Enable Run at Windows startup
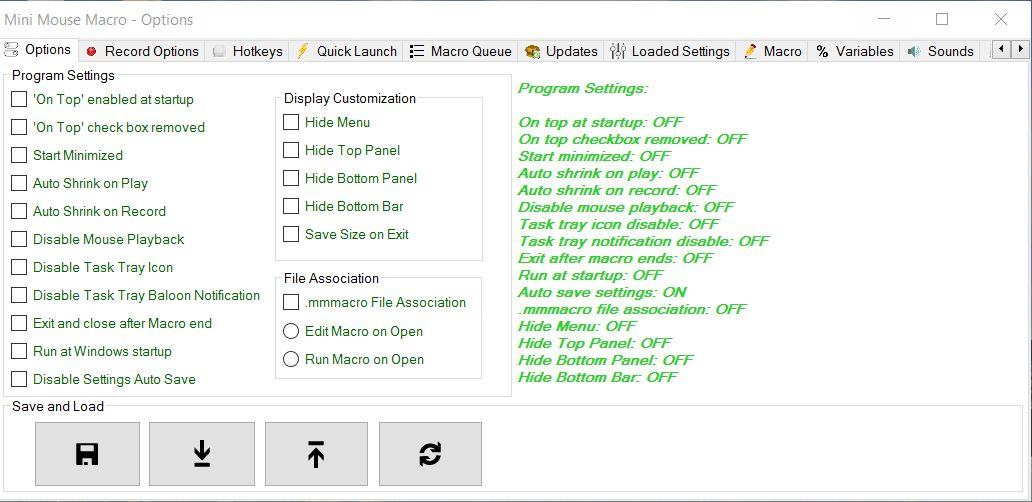 [19, 351]
